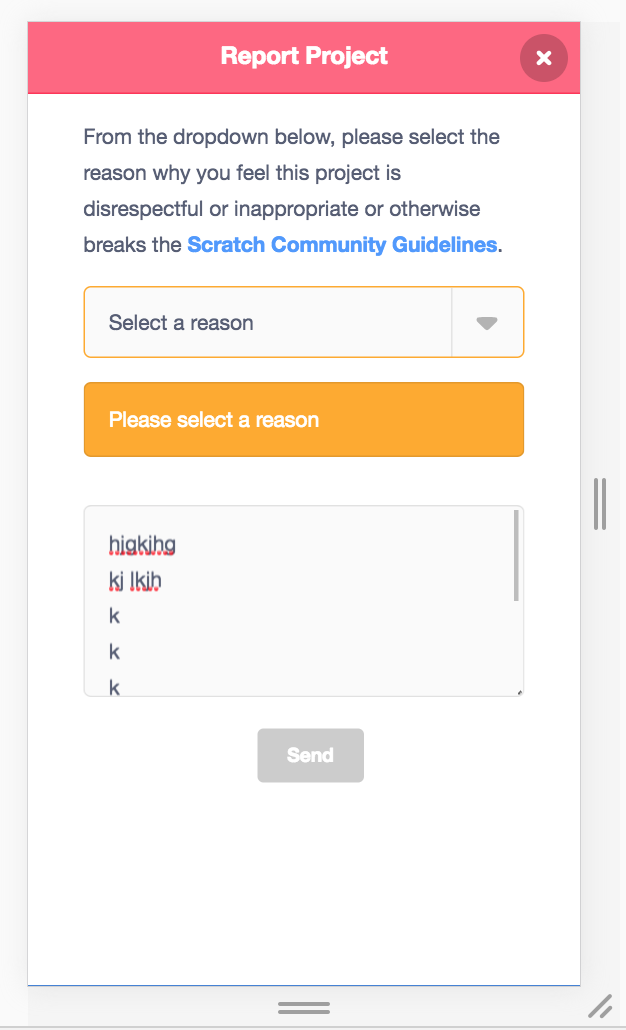626x1030 pixels.
Task: Click the dropdown arrow icon on the reason selector
Action: tap(487, 322)
